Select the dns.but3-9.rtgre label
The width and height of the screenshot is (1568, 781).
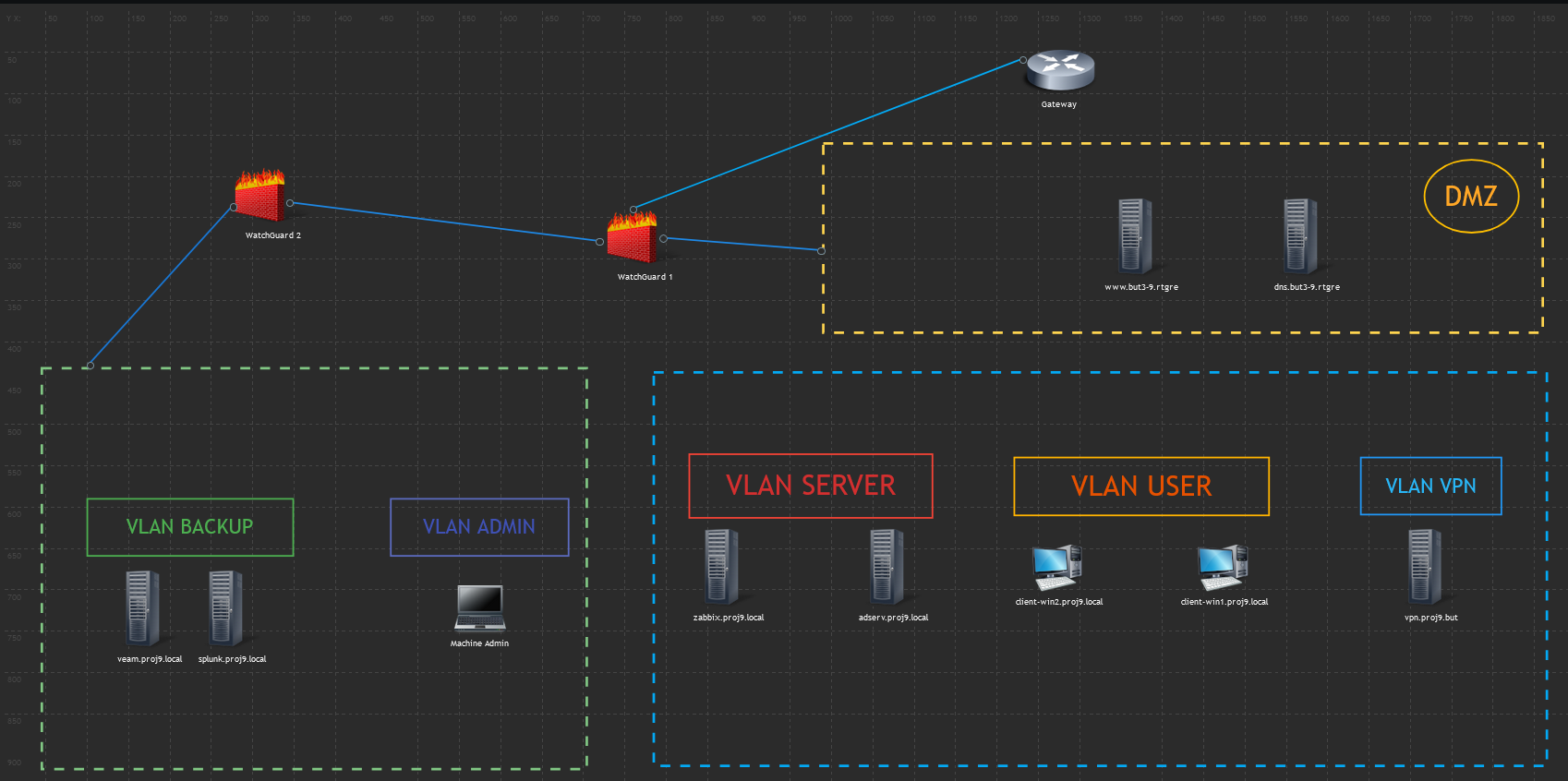[x=1307, y=287]
